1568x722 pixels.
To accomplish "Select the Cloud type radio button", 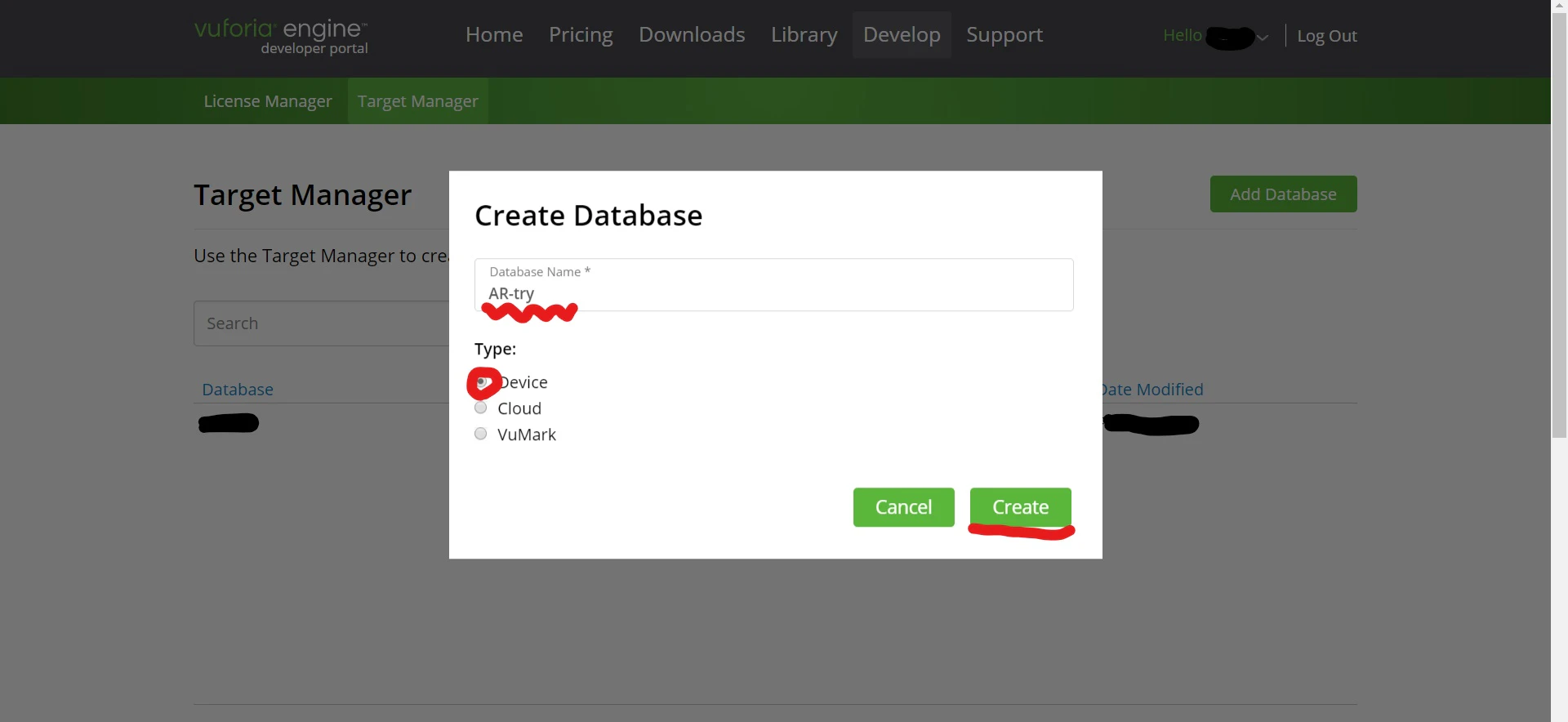I will tap(481, 408).
